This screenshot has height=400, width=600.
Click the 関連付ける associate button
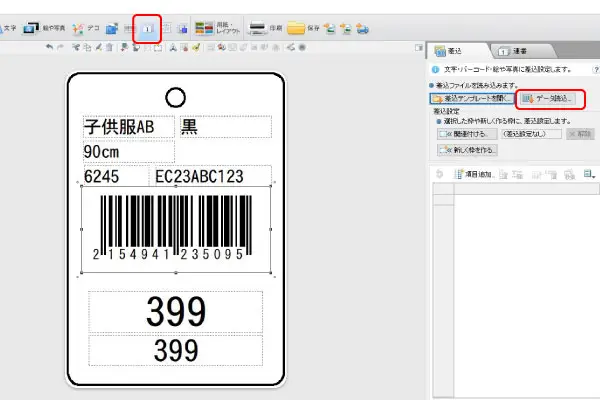click(467, 134)
